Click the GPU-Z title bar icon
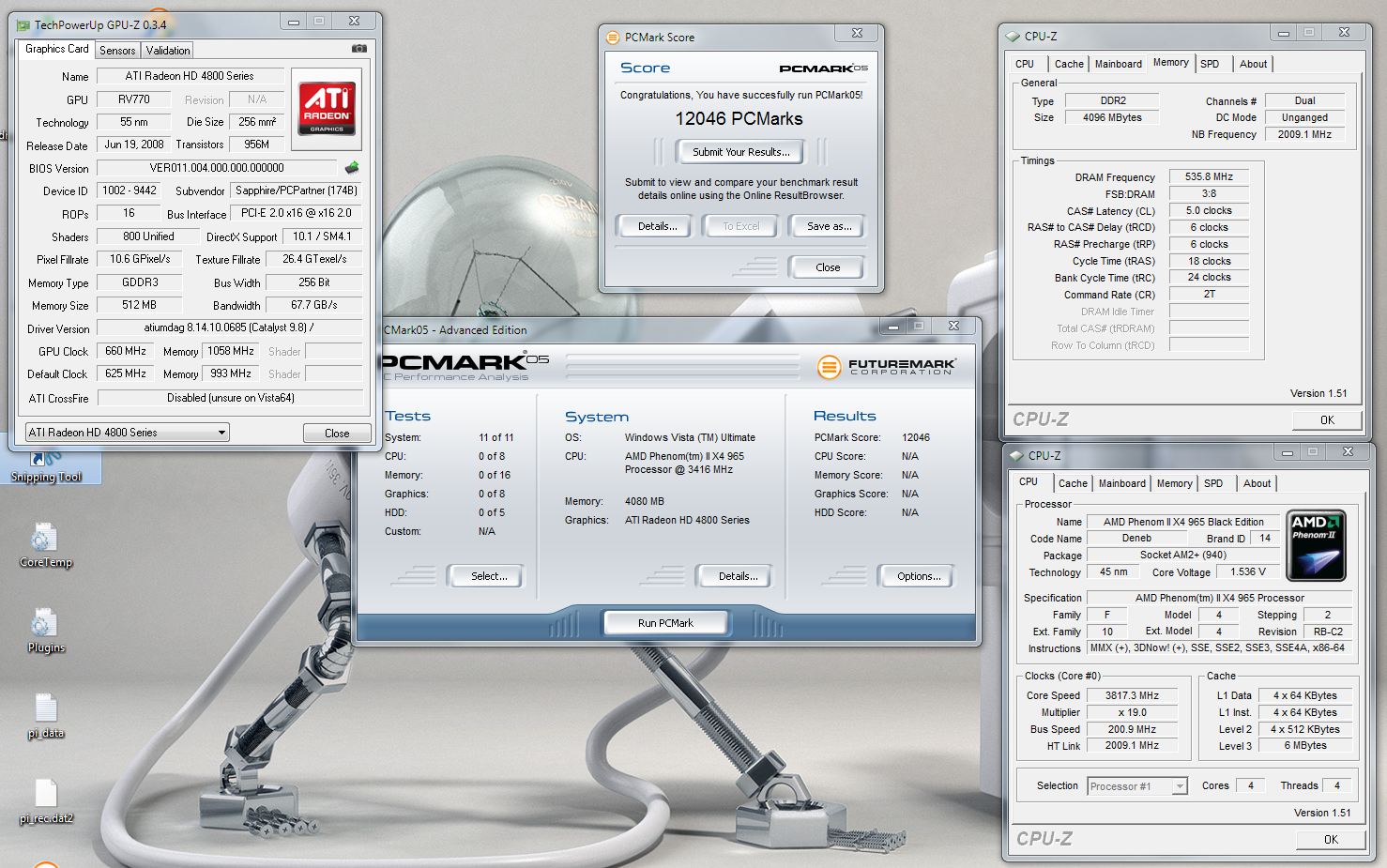The width and height of the screenshot is (1387, 868). (23, 25)
